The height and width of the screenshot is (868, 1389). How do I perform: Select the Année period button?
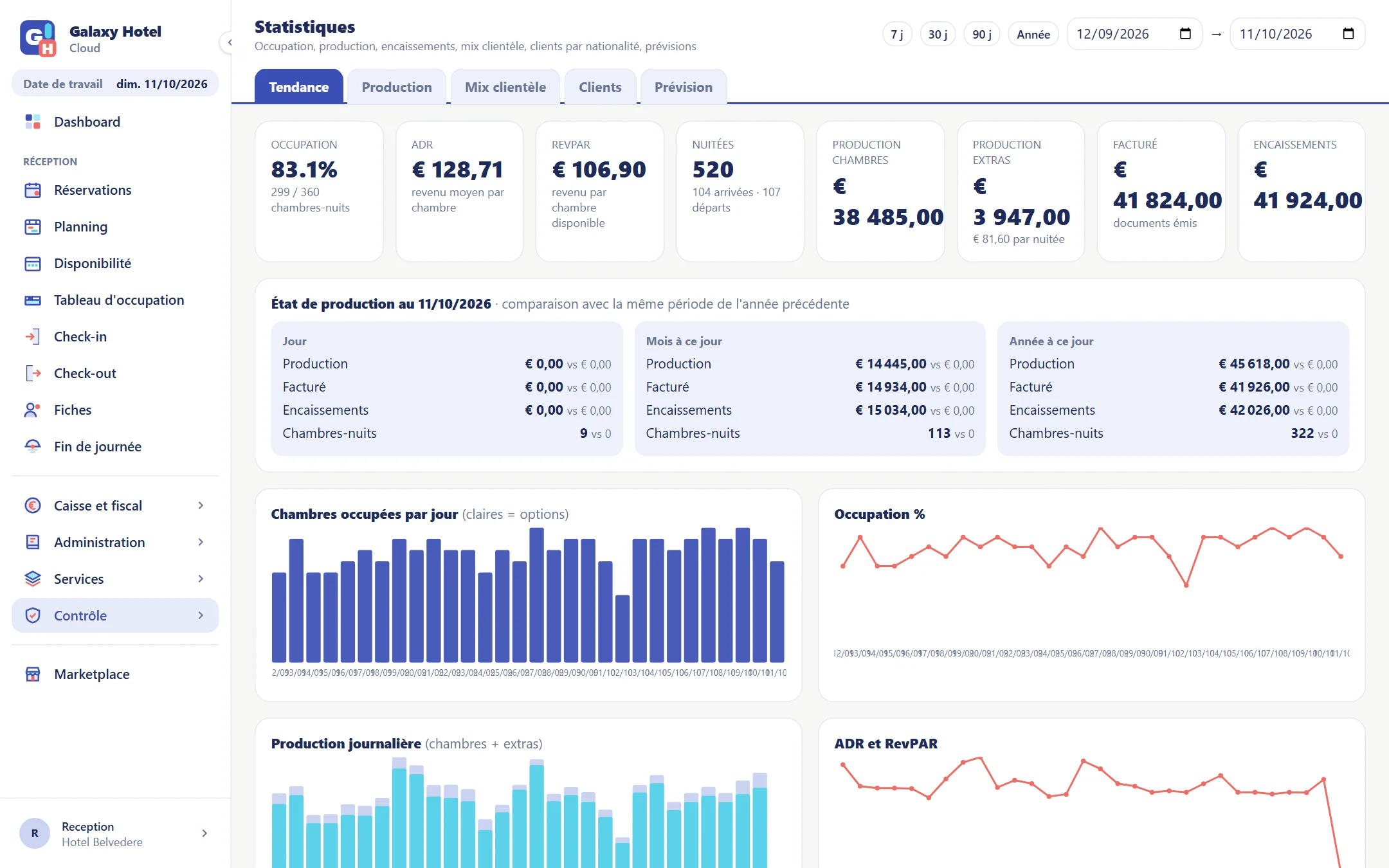point(1033,34)
